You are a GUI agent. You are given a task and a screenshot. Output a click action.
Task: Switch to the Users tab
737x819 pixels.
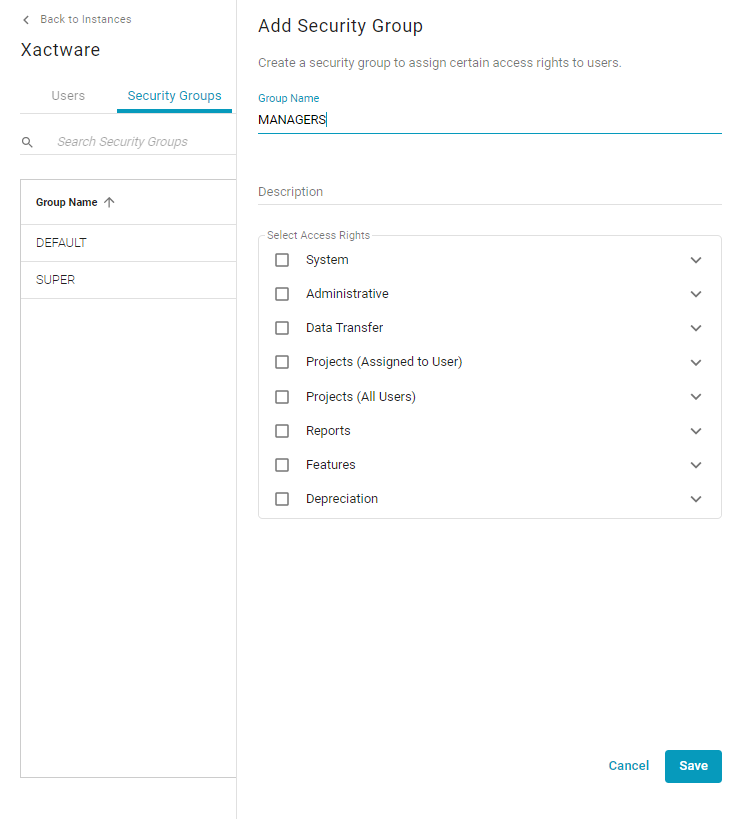coord(68,96)
